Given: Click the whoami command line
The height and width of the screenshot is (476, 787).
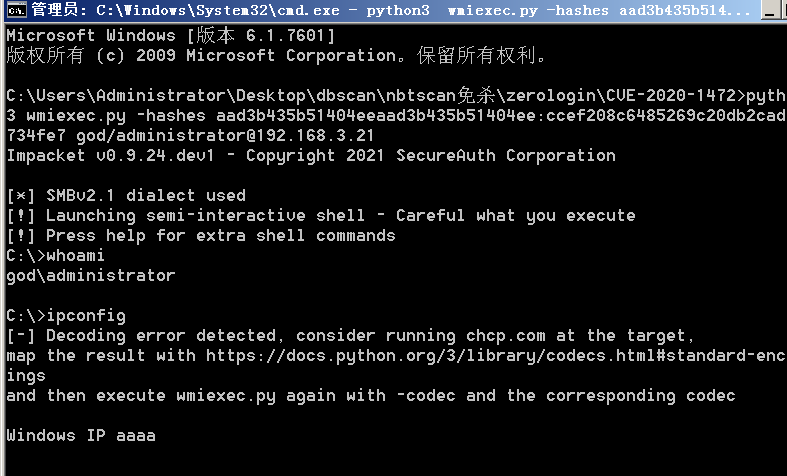Looking at the screenshot, I should [x=56, y=256].
